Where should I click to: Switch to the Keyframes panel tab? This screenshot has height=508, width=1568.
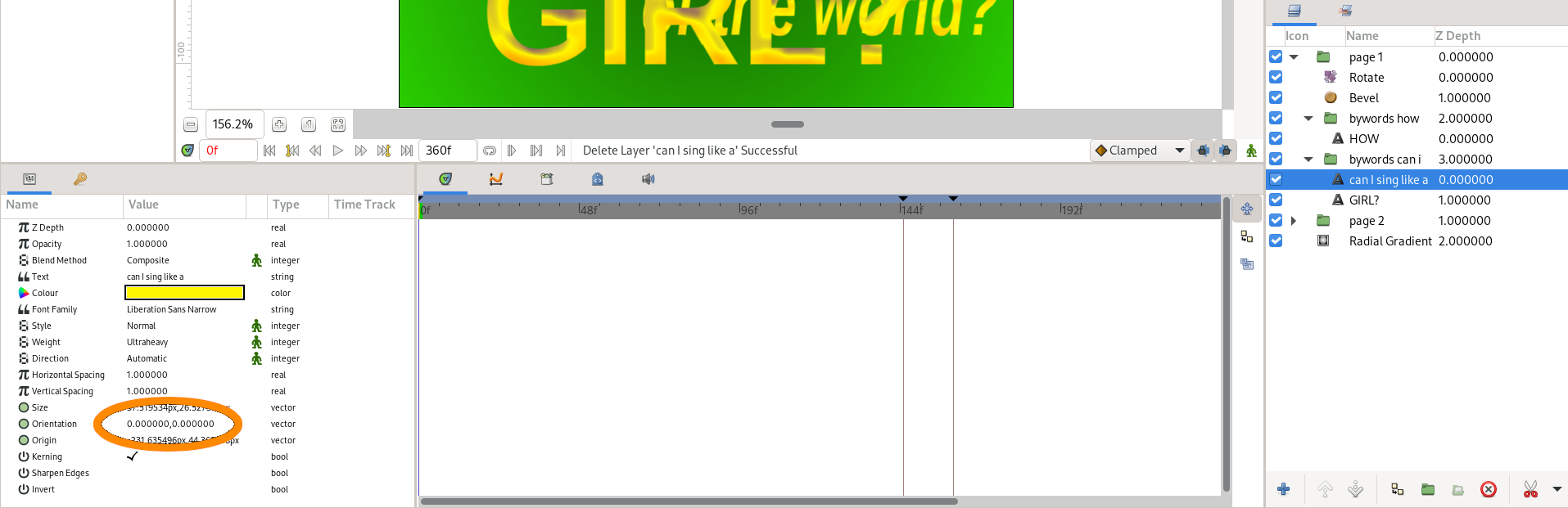[x=80, y=179]
